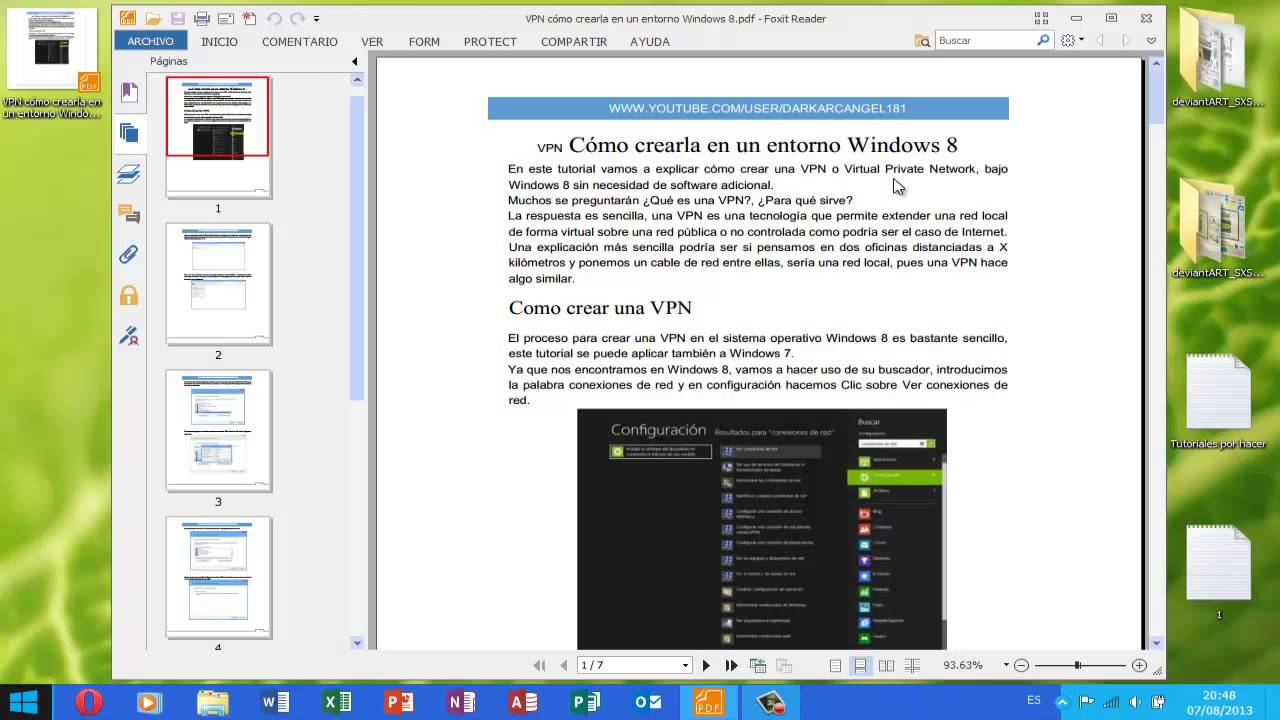The image size is (1280, 720).
Task: Click the next view icon in status bar
Action: pyautogui.click(x=783, y=665)
